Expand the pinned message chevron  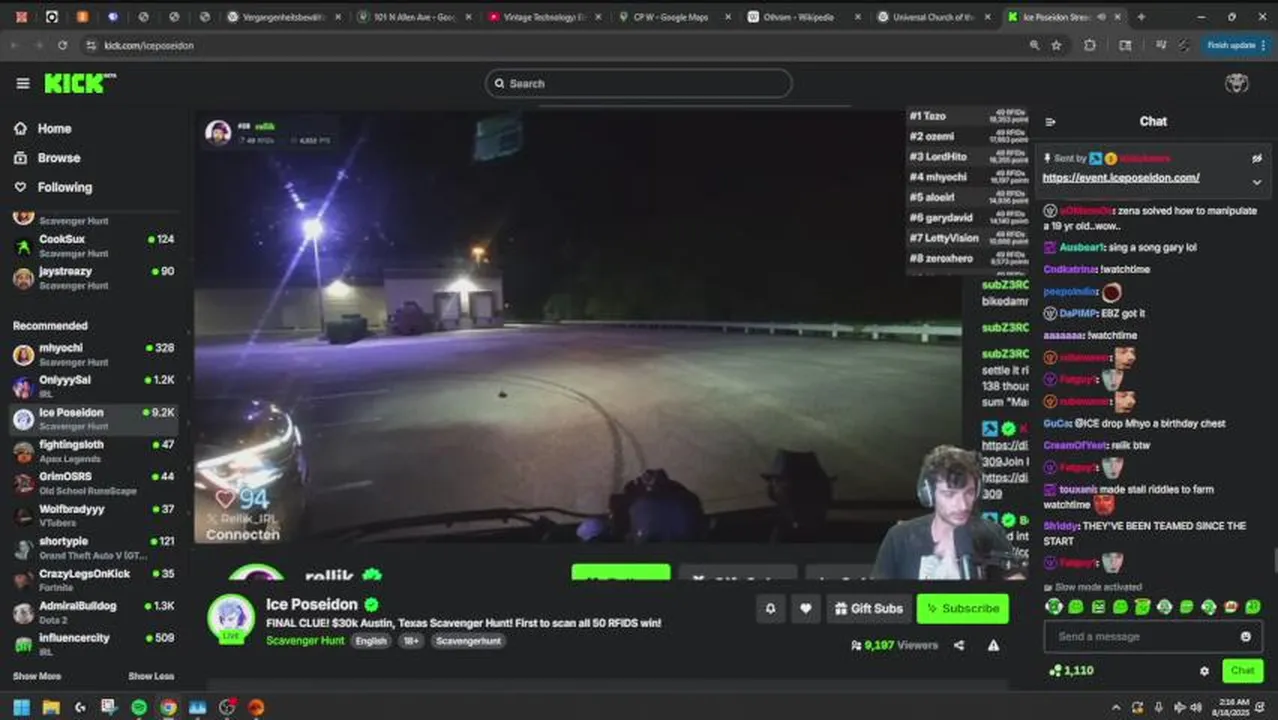[1257, 182]
